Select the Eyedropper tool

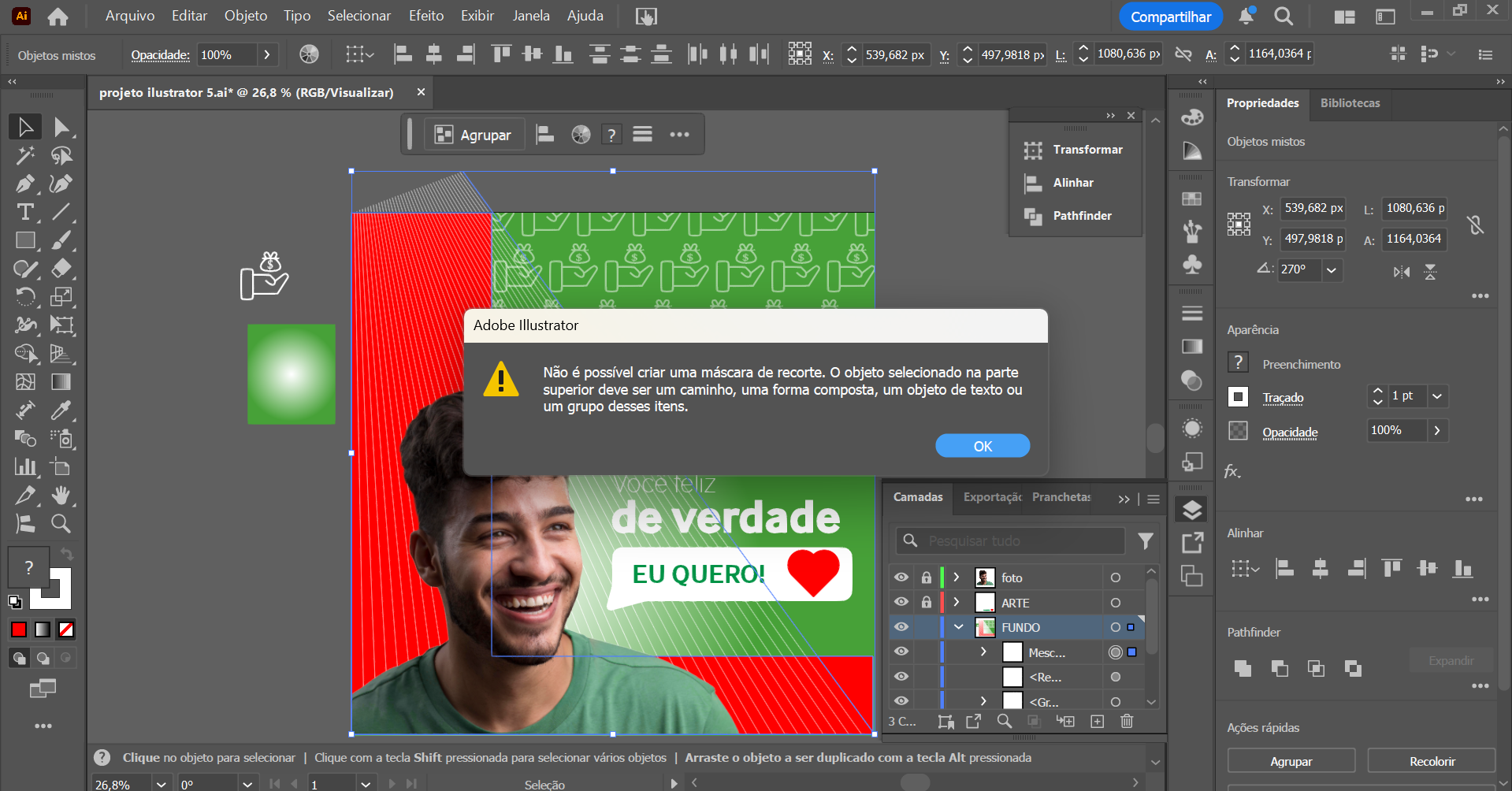tap(61, 410)
